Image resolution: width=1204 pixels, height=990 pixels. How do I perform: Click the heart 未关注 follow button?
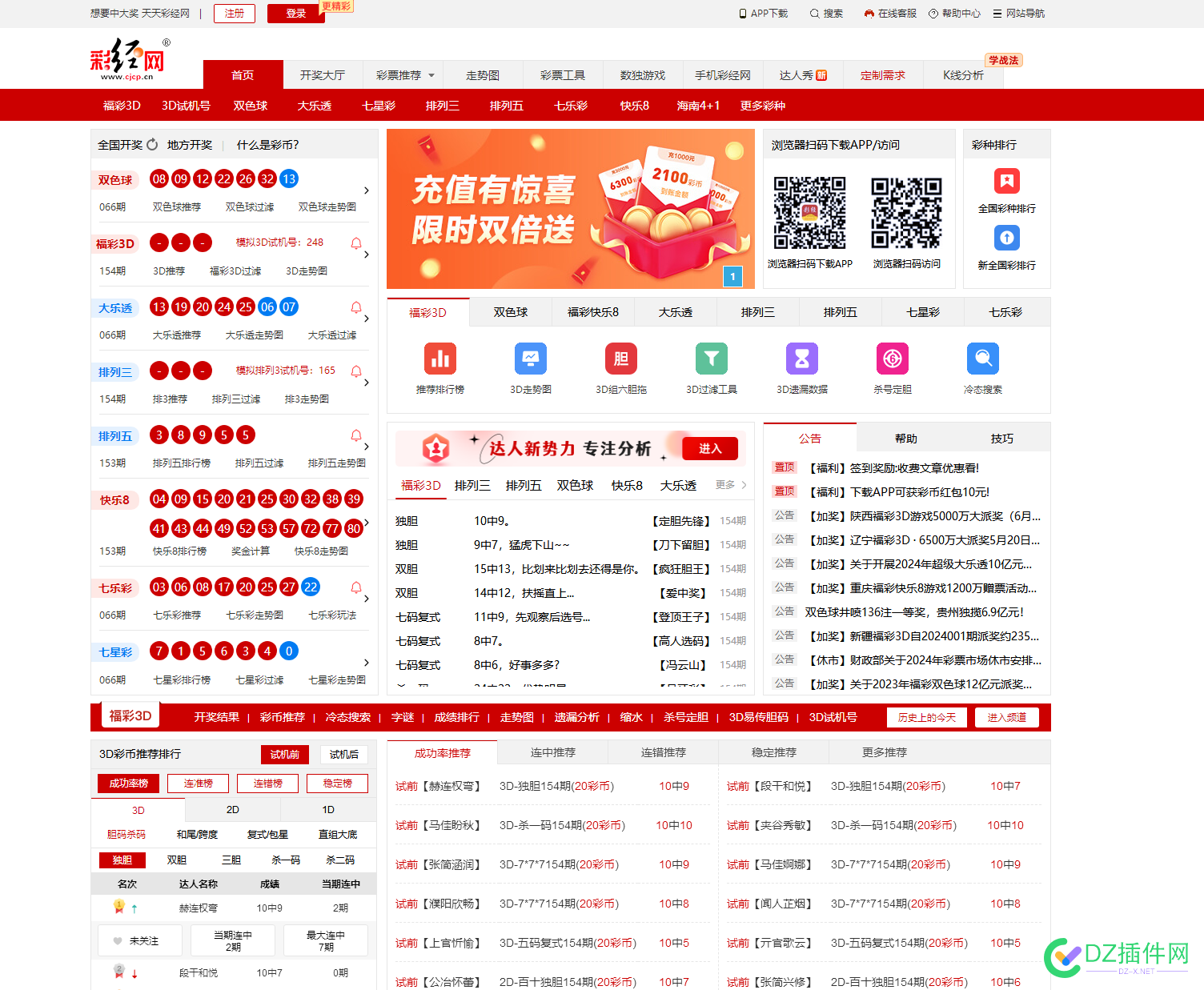[x=140, y=940]
